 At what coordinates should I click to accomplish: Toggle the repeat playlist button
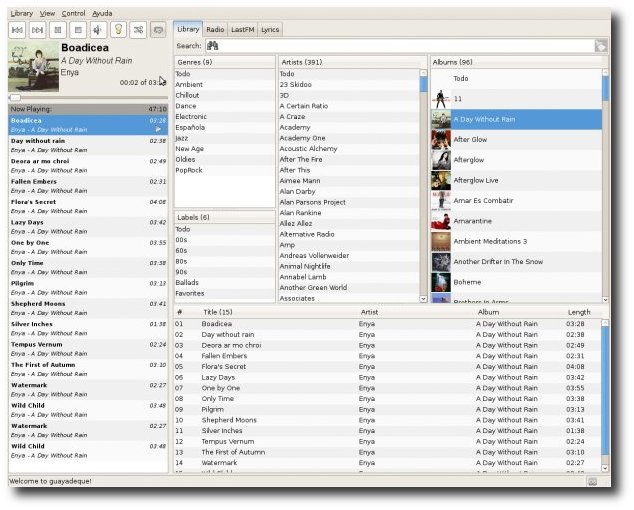tap(158, 30)
